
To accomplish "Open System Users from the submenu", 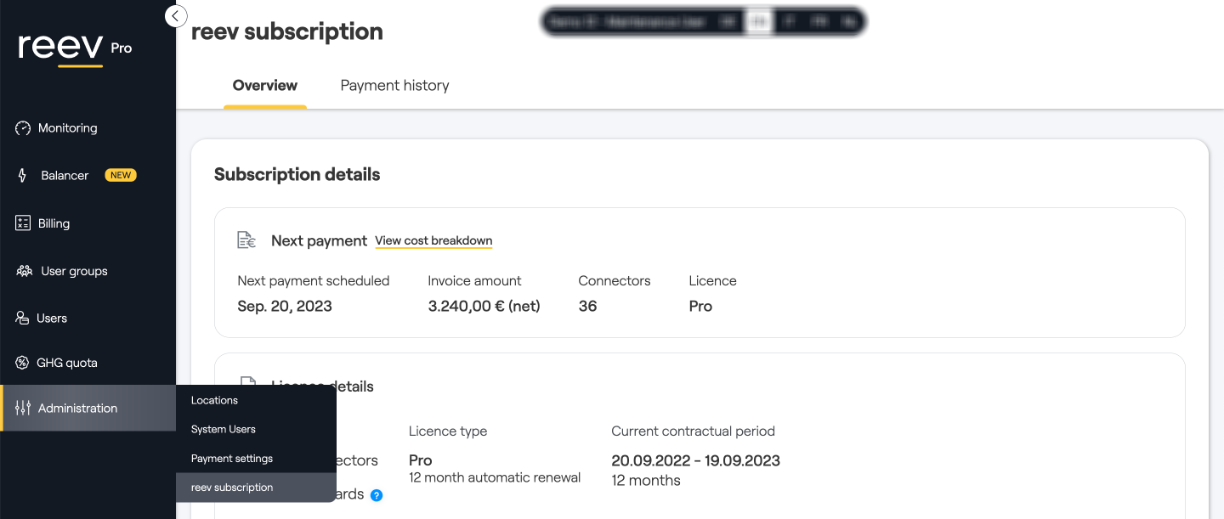I will (223, 429).
